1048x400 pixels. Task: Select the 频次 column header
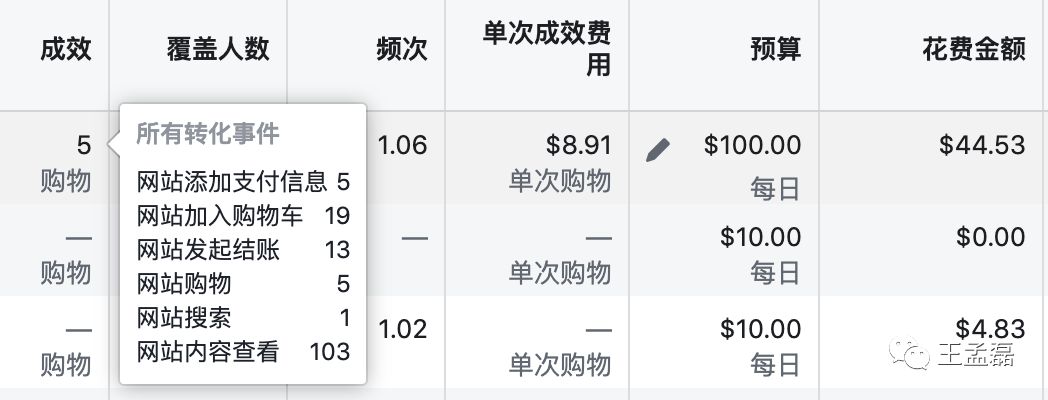pos(401,49)
